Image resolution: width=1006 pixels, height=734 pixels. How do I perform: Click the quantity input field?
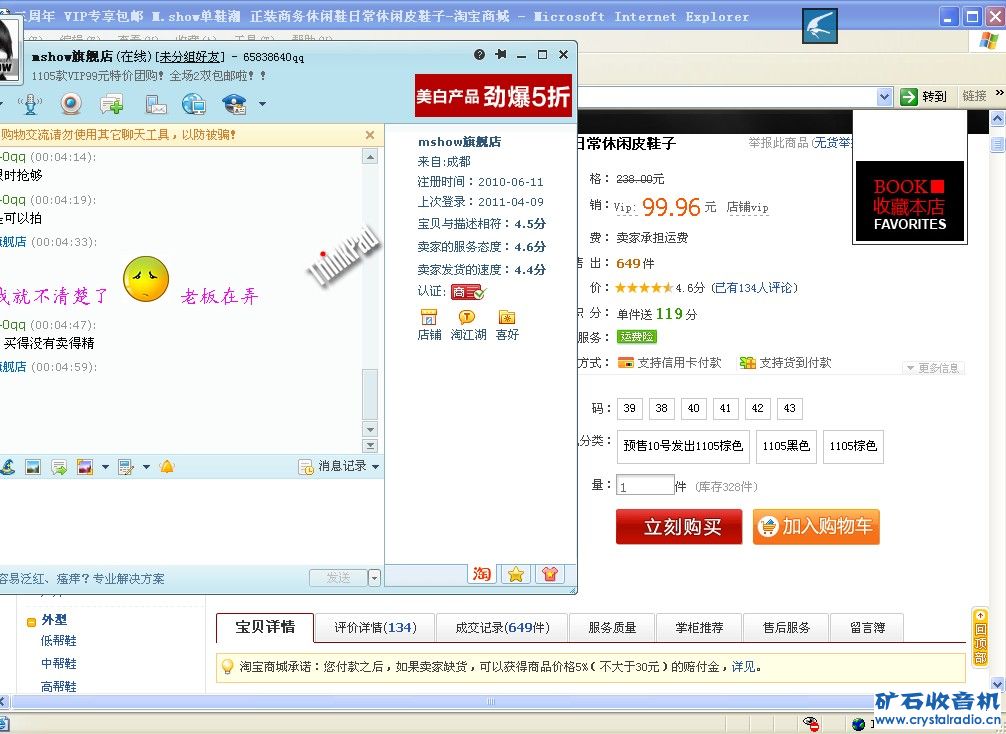[x=645, y=486]
